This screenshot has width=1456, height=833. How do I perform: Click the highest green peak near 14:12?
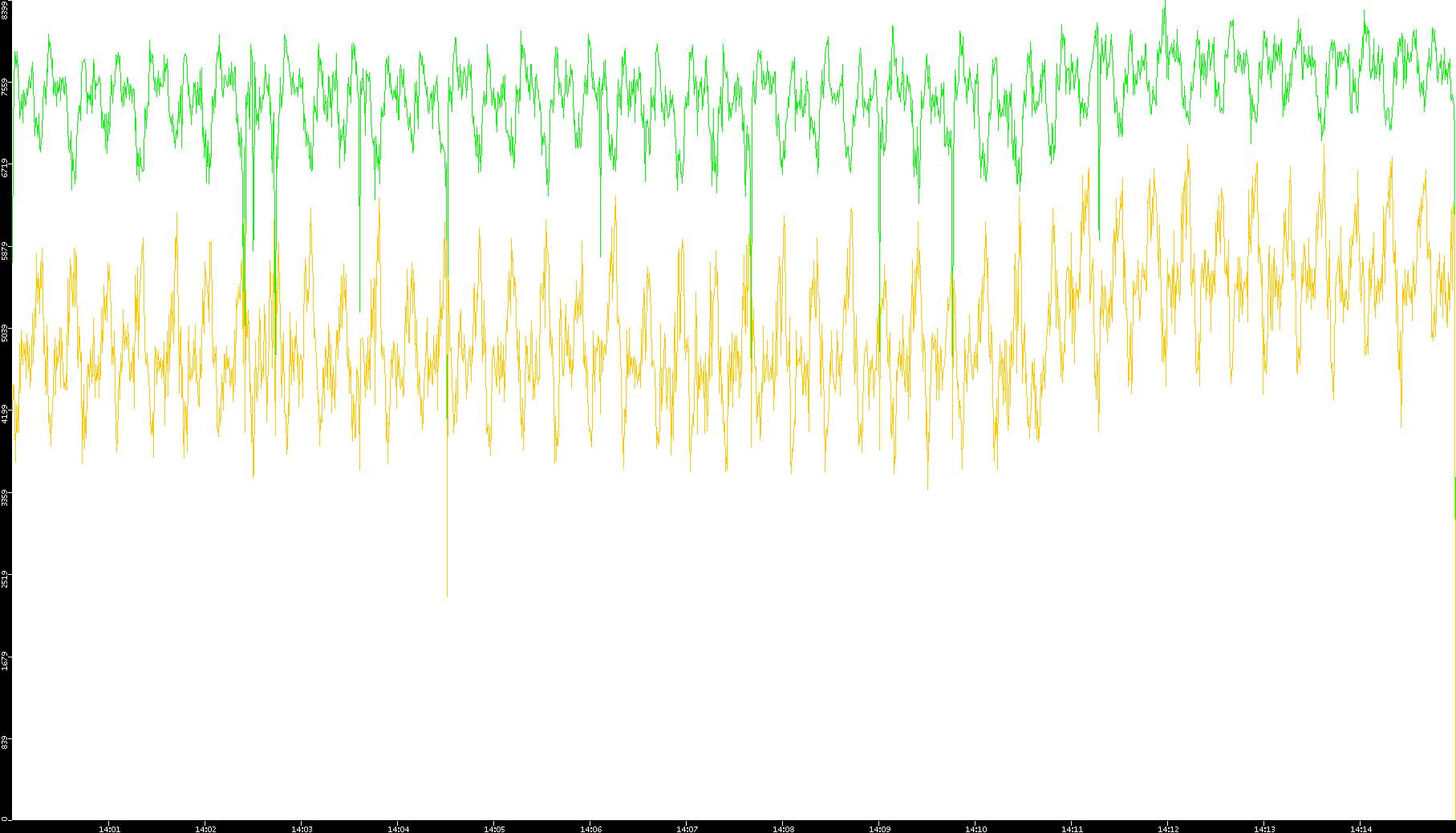(x=1166, y=4)
